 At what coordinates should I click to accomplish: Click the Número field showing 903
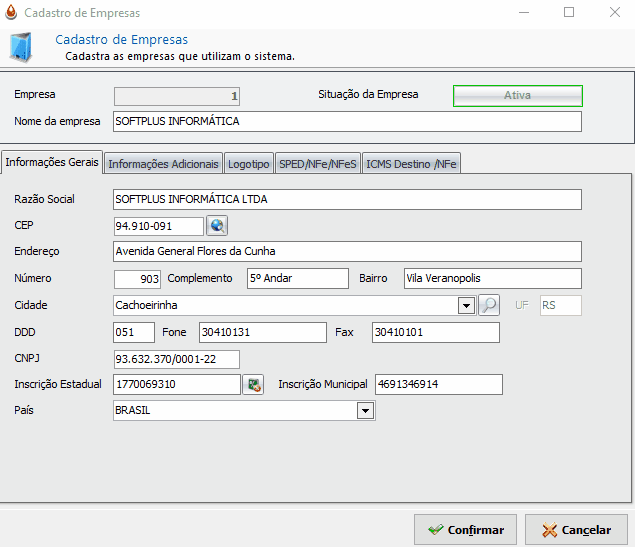[137, 279]
